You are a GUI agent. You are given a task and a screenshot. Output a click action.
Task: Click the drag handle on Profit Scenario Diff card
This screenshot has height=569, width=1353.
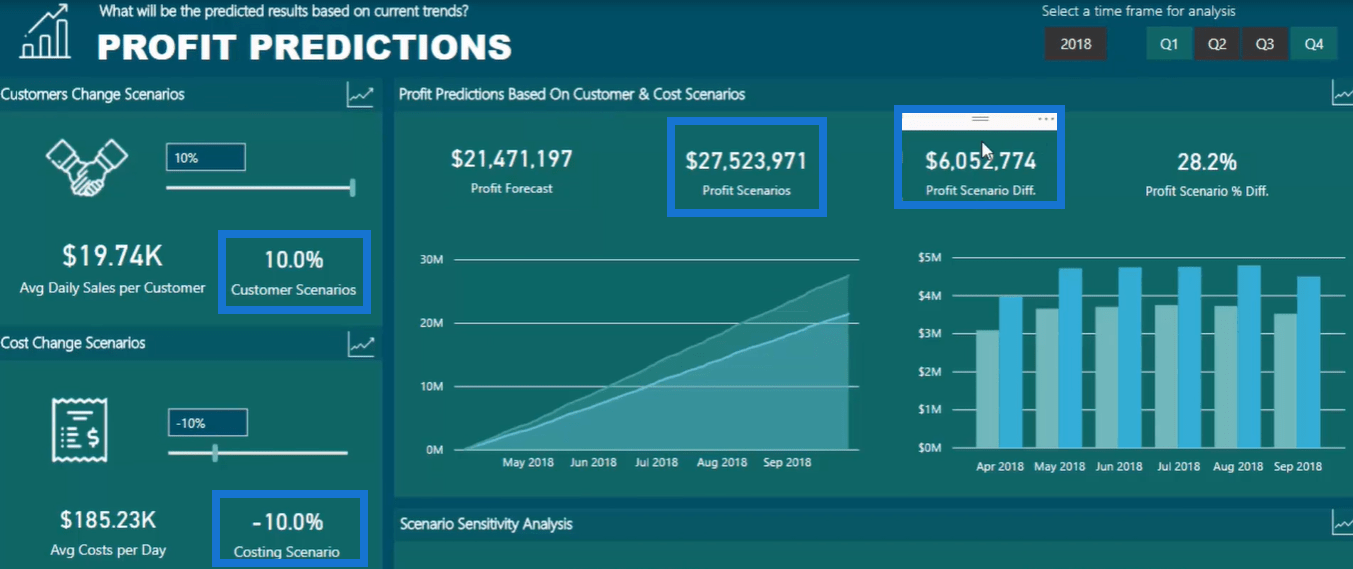tap(980, 119)
